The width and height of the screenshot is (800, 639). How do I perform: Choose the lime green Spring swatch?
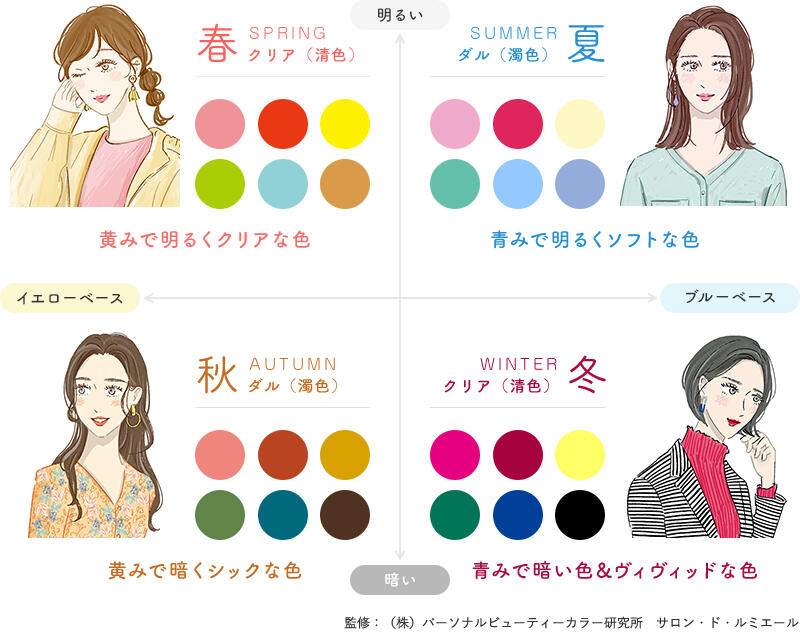tap(220, 184)
